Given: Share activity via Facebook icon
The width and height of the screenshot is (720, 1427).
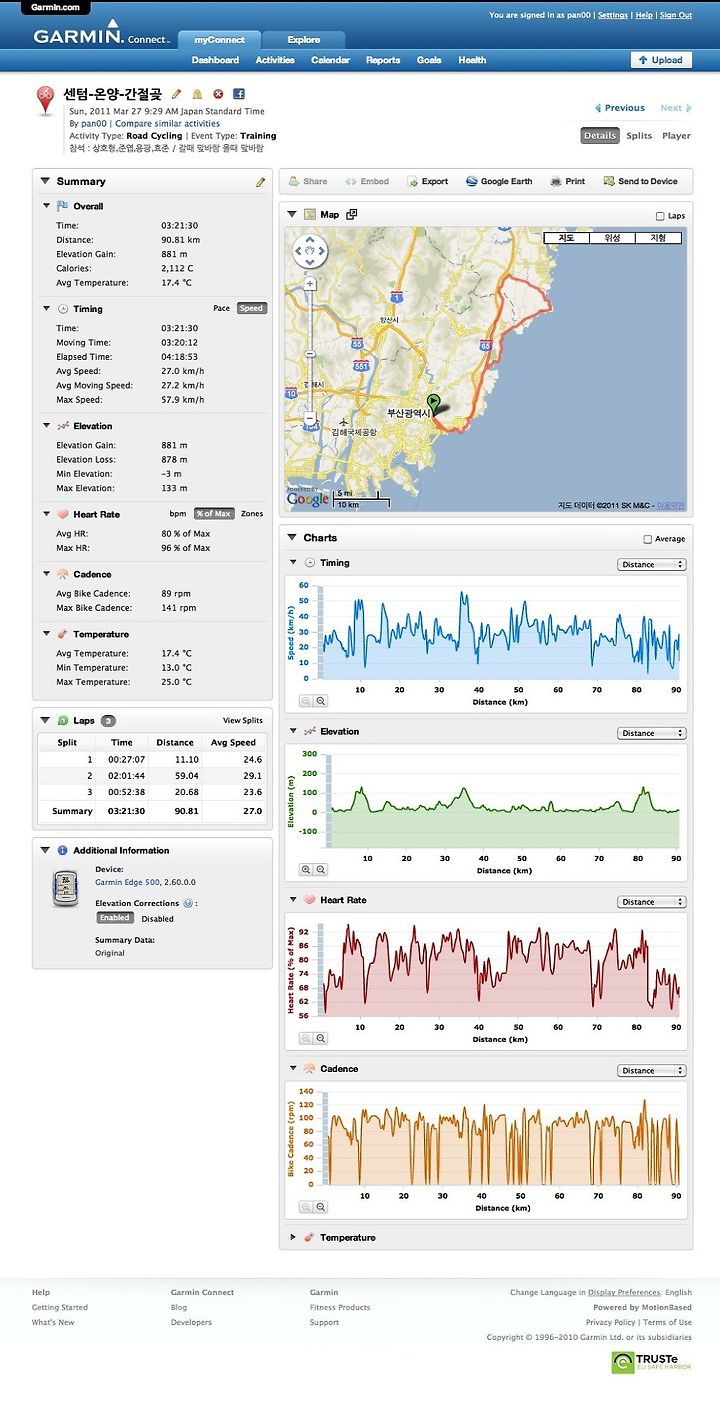Looking at the screenshot, I should coord(239,94).
